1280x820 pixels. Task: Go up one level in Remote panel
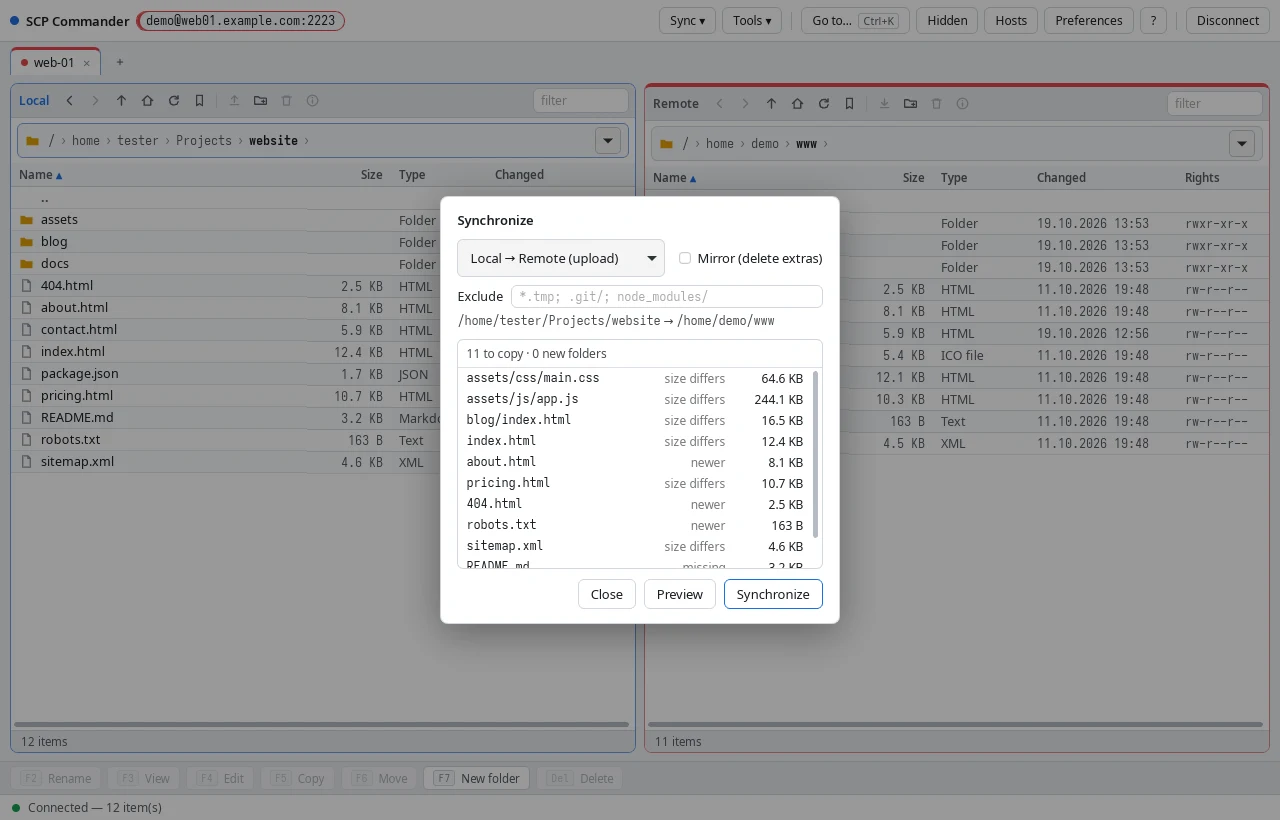pyautogui.click(x=772, y=103)
